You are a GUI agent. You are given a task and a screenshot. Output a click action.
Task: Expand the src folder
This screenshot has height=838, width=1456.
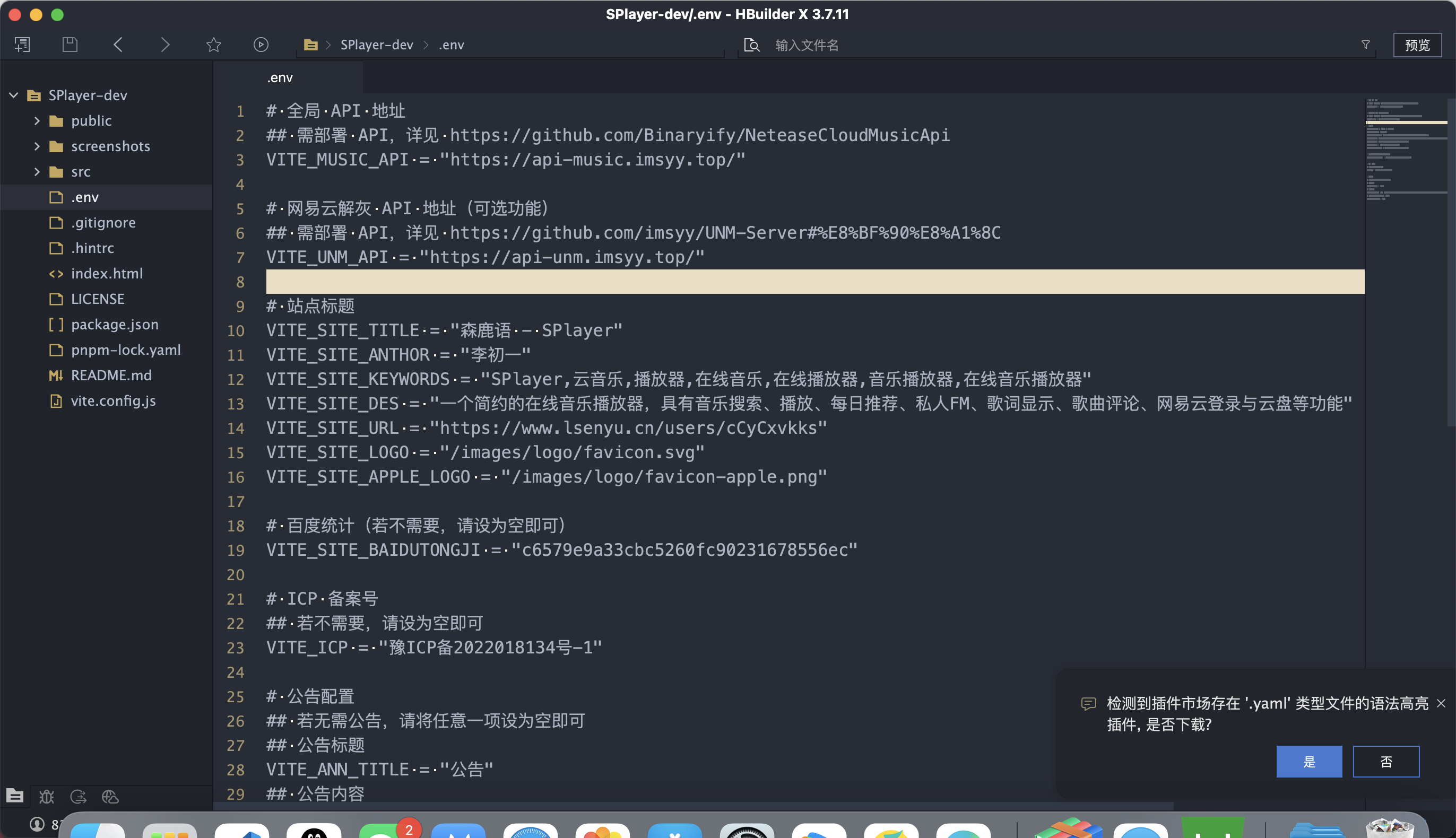(37, 171)
